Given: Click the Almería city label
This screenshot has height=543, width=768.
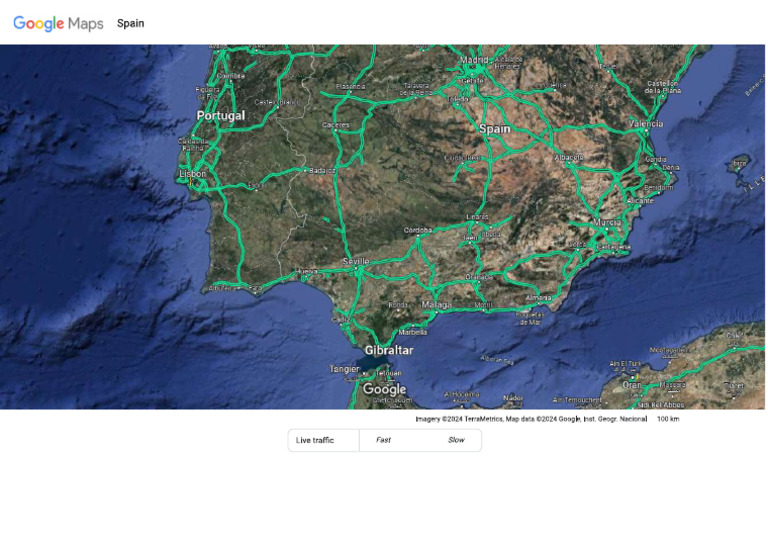Looking at the screenshot, I should click(538, 298).
